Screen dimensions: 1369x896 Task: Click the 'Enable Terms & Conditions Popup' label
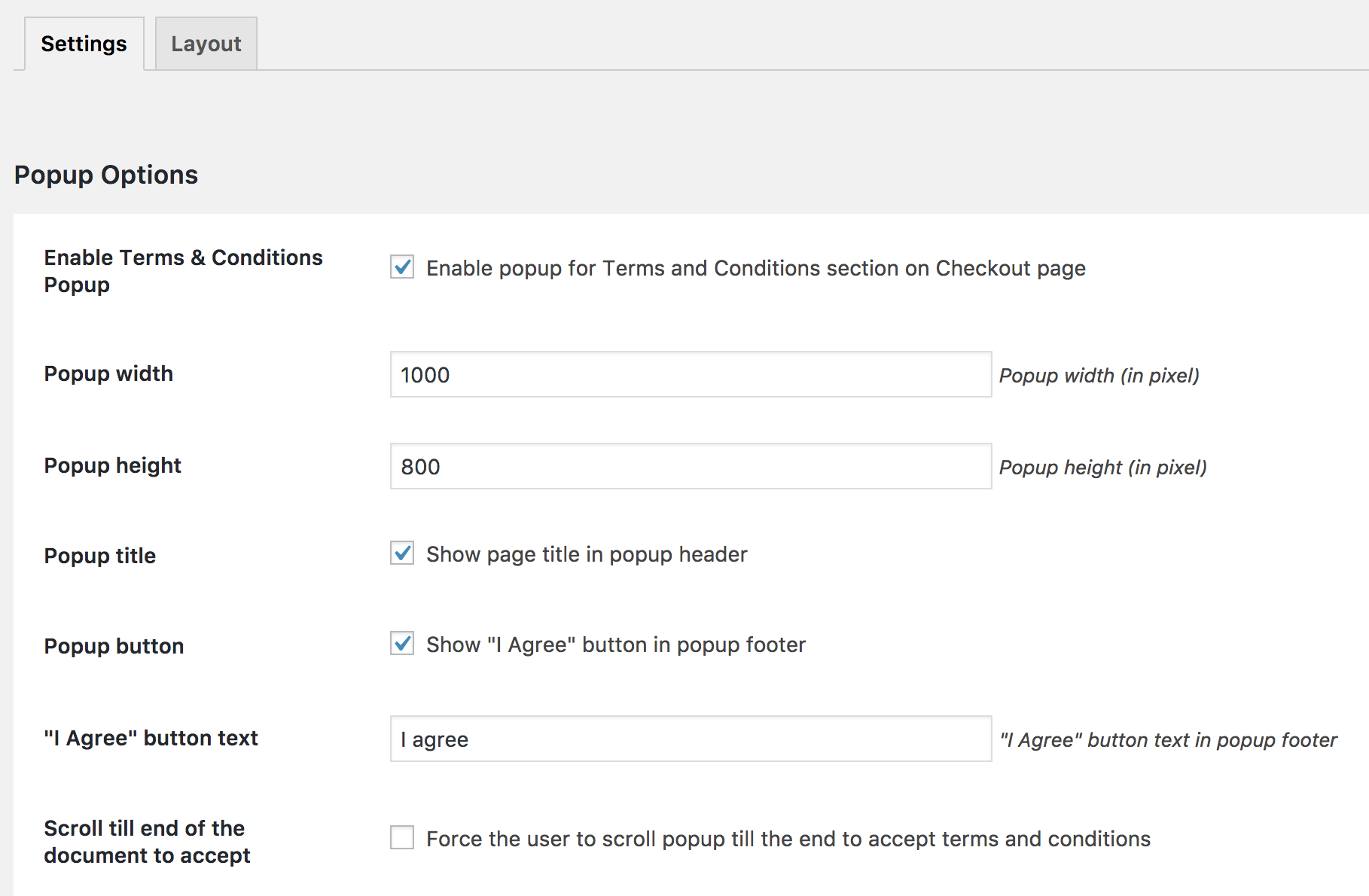tap(183, 271)
